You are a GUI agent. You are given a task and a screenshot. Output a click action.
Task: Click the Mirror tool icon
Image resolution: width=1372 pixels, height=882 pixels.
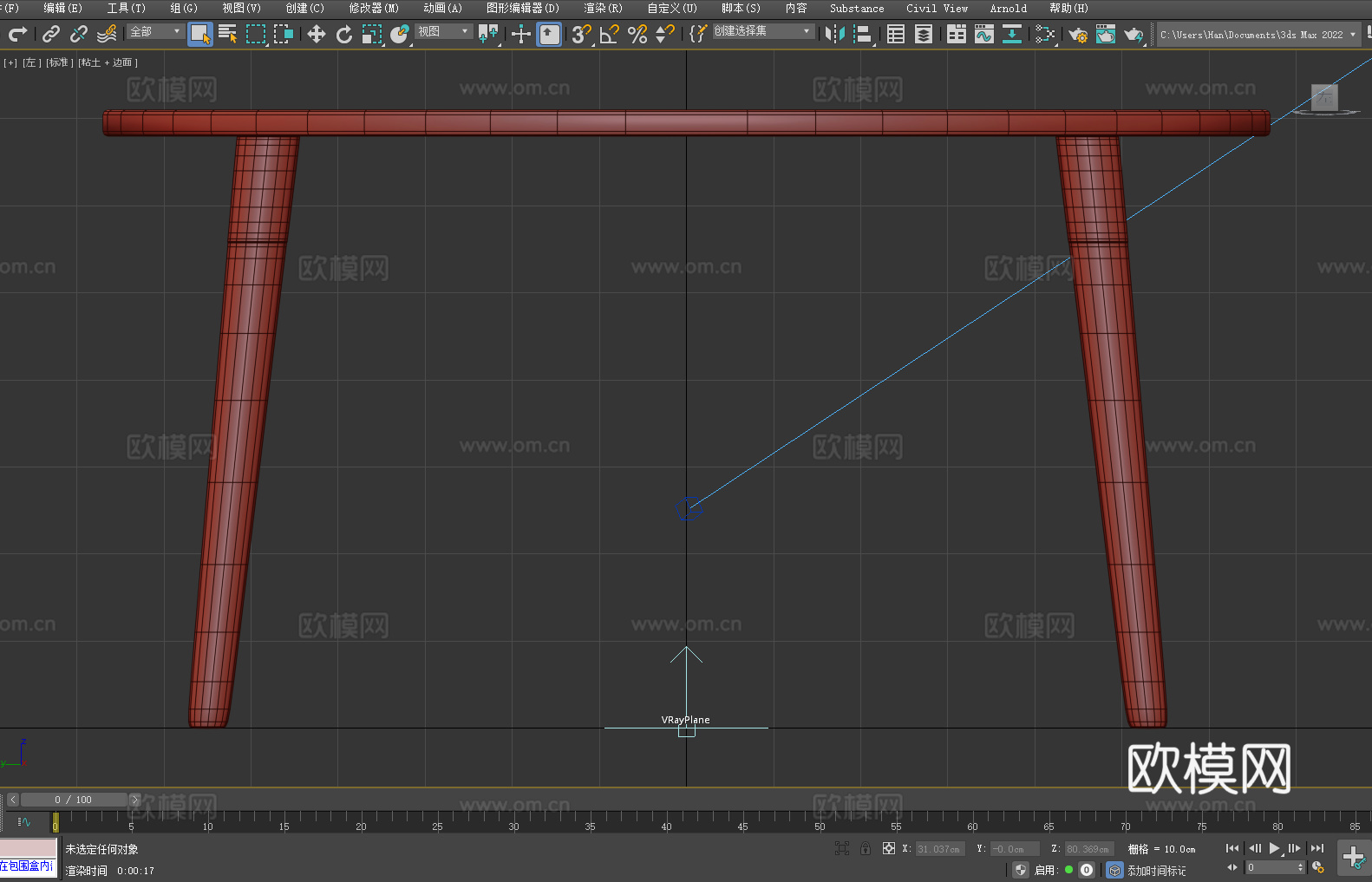tap(835, 34)
